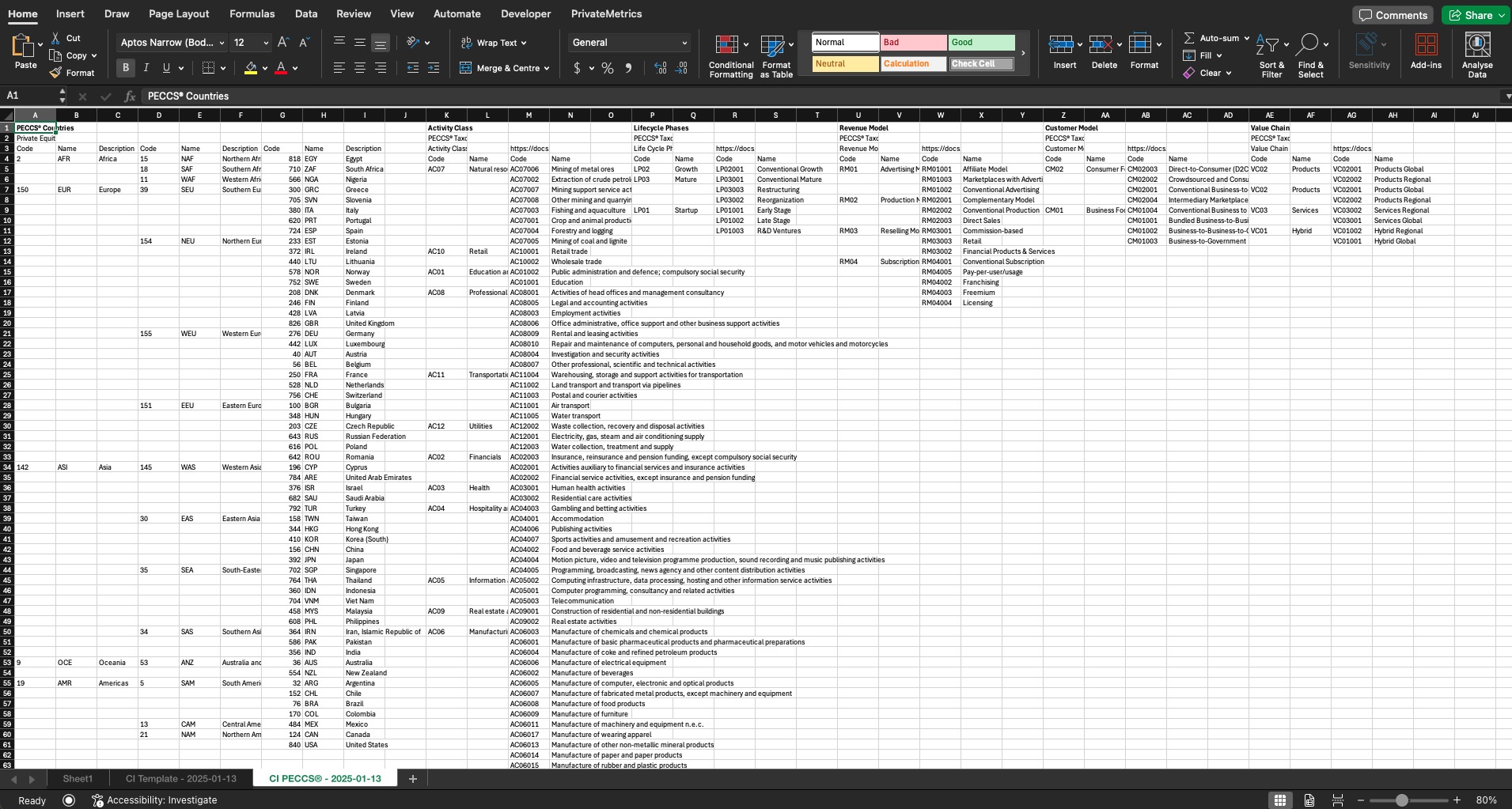Click the formula bar input field

[x=791, y=96]
